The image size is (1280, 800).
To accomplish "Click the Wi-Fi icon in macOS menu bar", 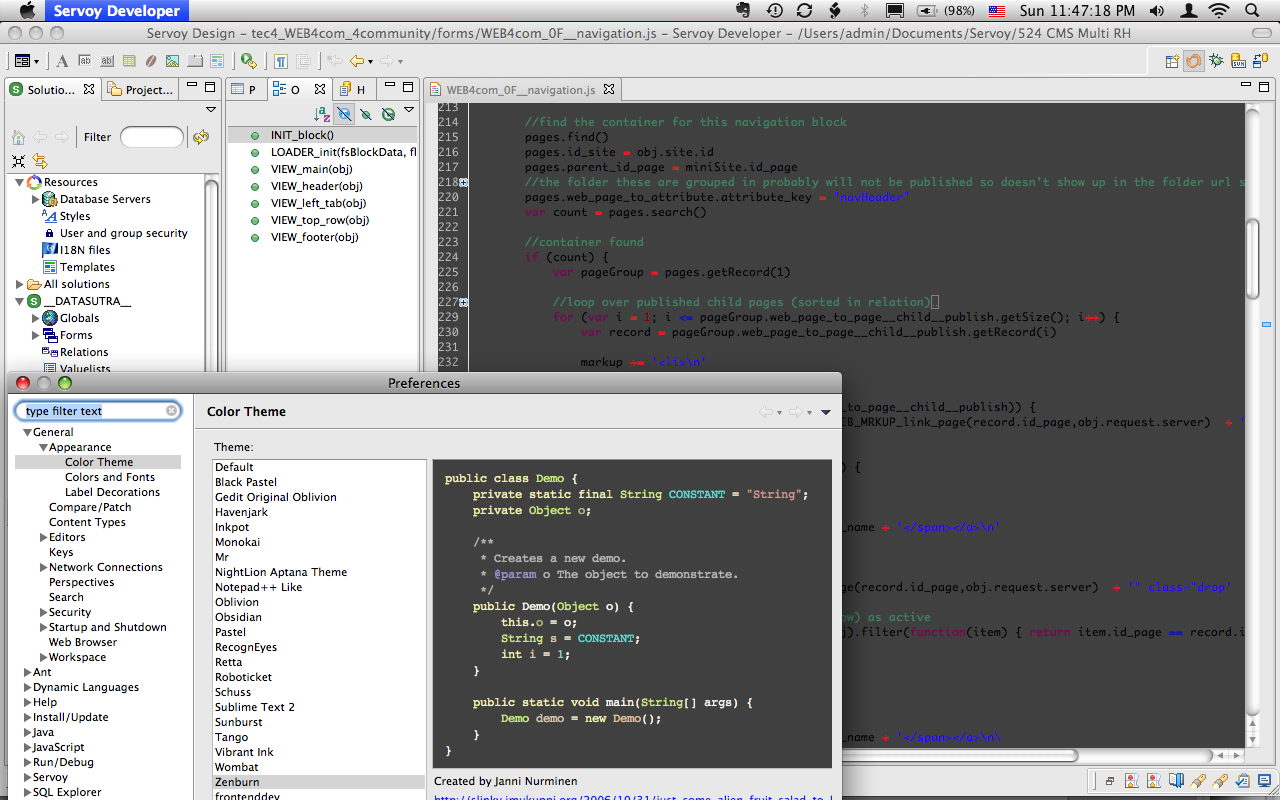I will tap(1219, 11).
